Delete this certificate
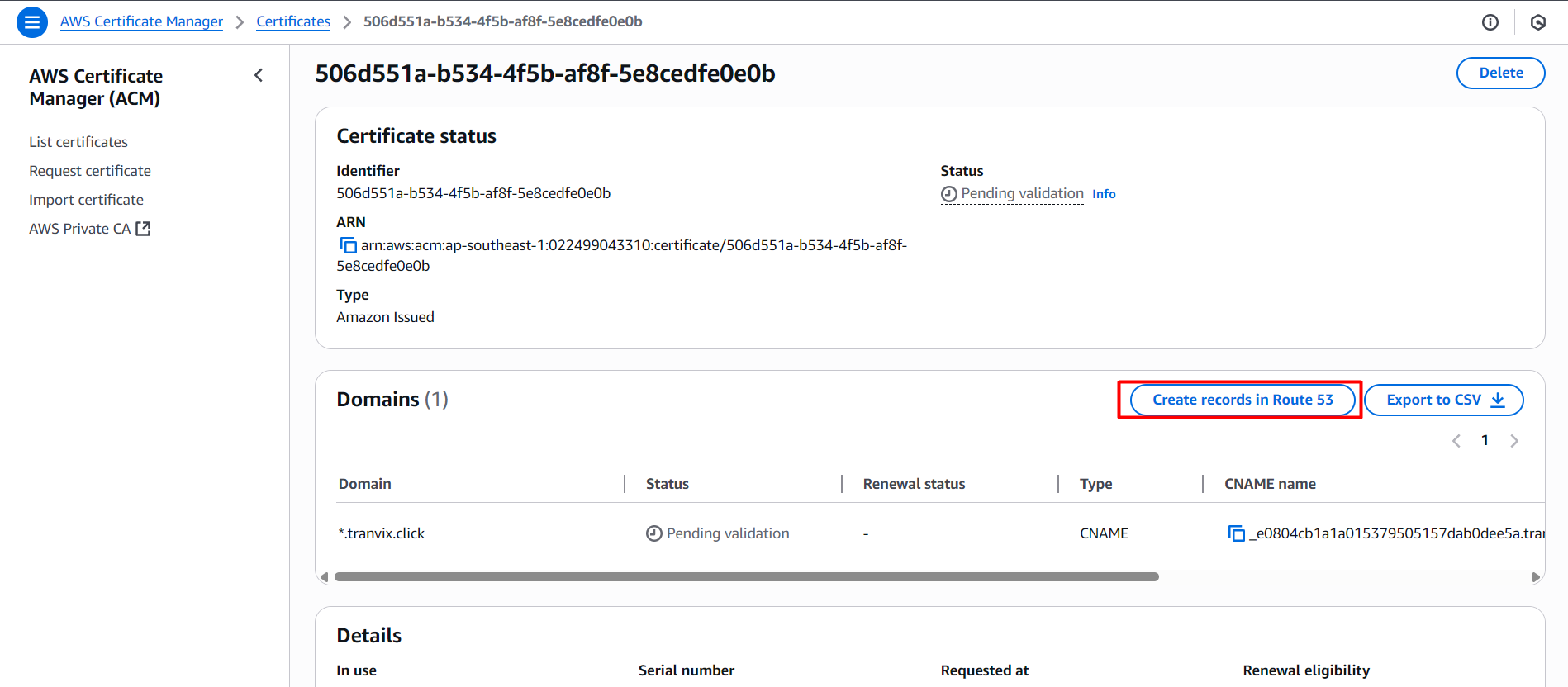This screenshot has width=1568, height=687. pos(1500,73)
